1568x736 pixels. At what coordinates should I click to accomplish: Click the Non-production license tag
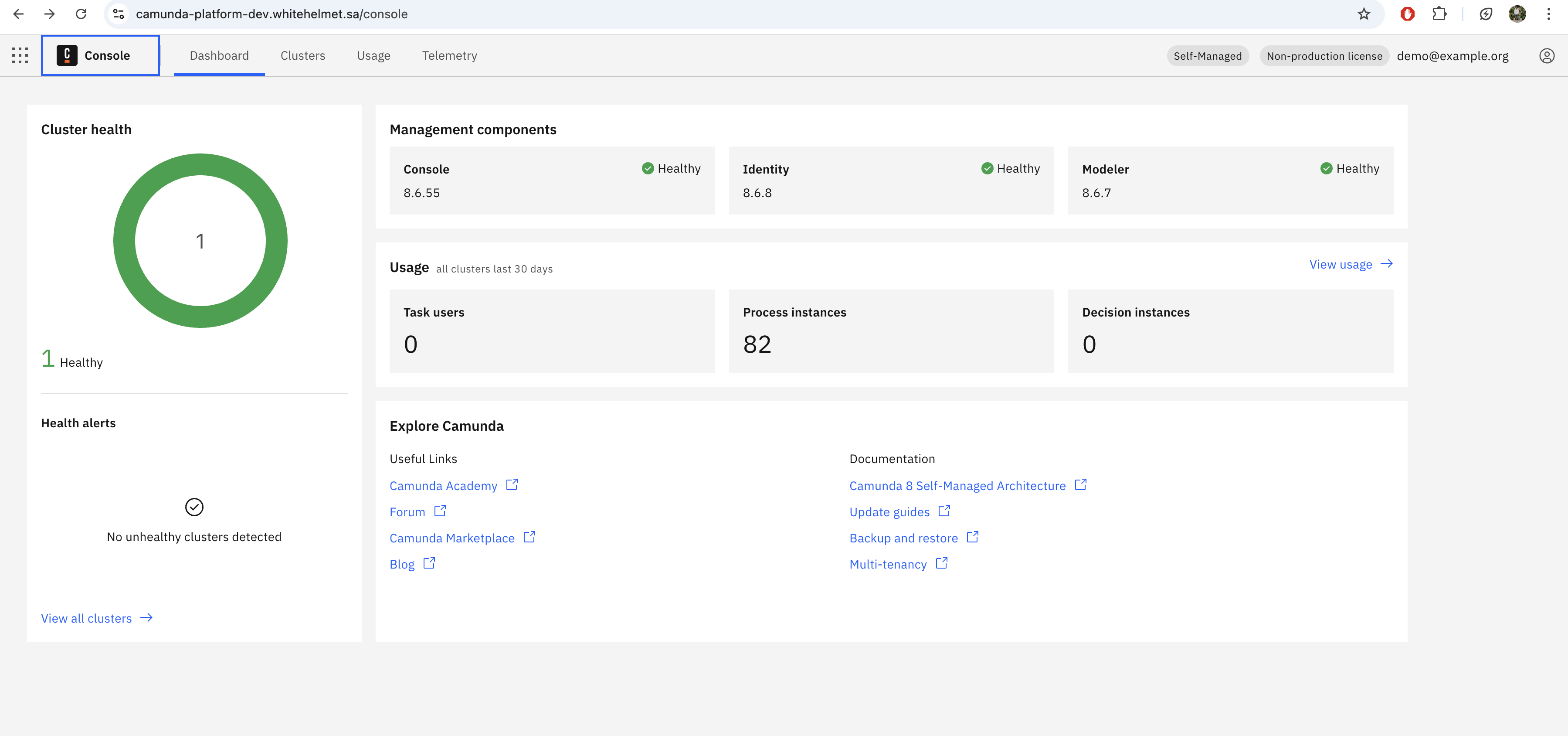[x=1324, y=56]
